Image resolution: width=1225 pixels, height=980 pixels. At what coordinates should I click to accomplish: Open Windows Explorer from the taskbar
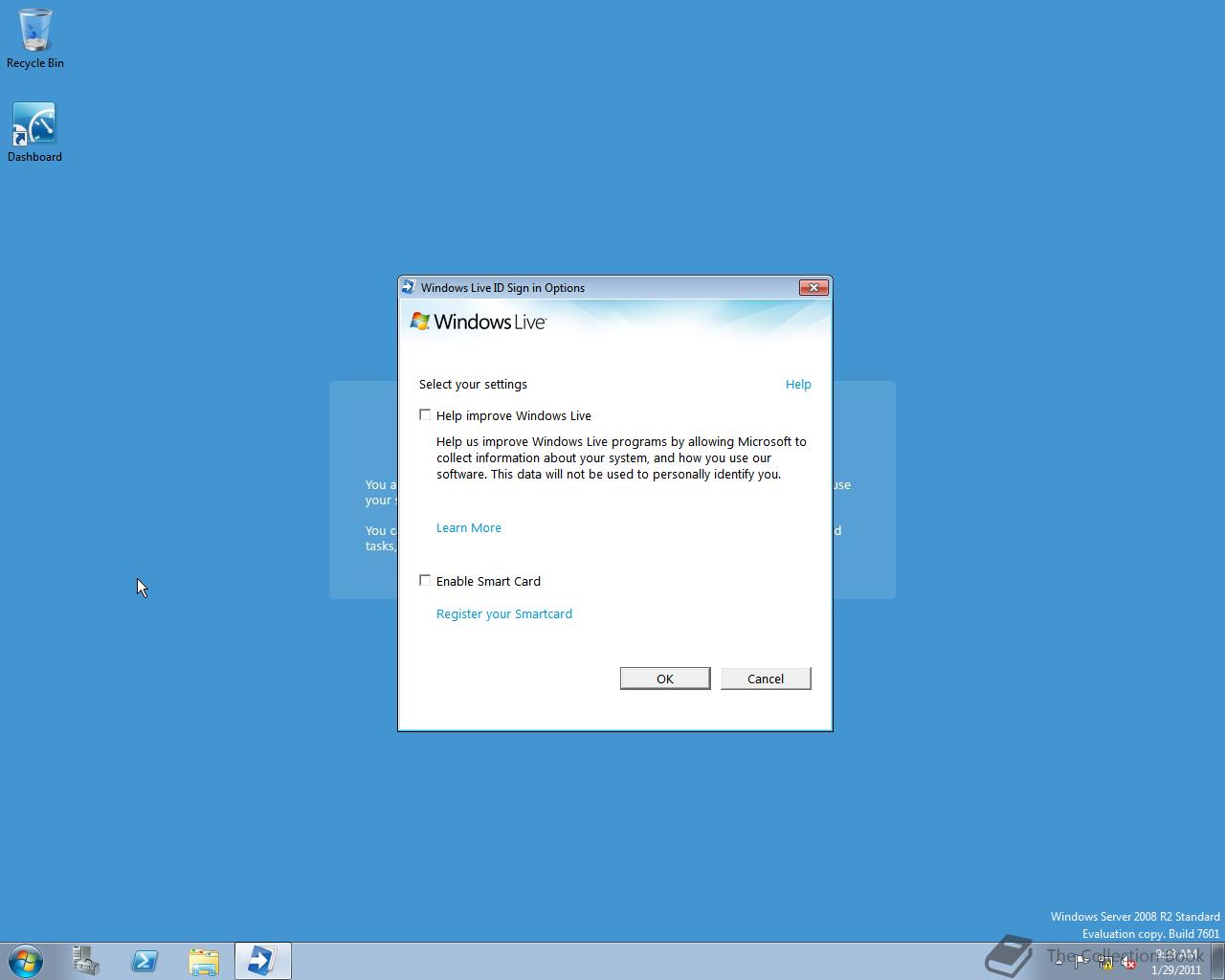pyautogui.click(x=203, y=961)
